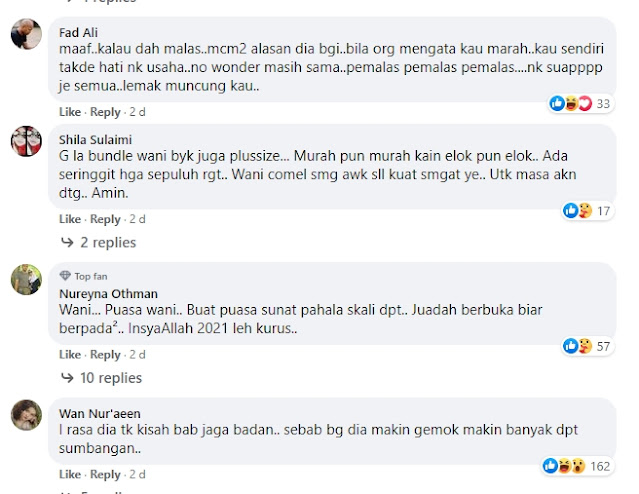Click Nureyna Othman's avatar image
The image size is (639, 494).
[x=26, y=279]
